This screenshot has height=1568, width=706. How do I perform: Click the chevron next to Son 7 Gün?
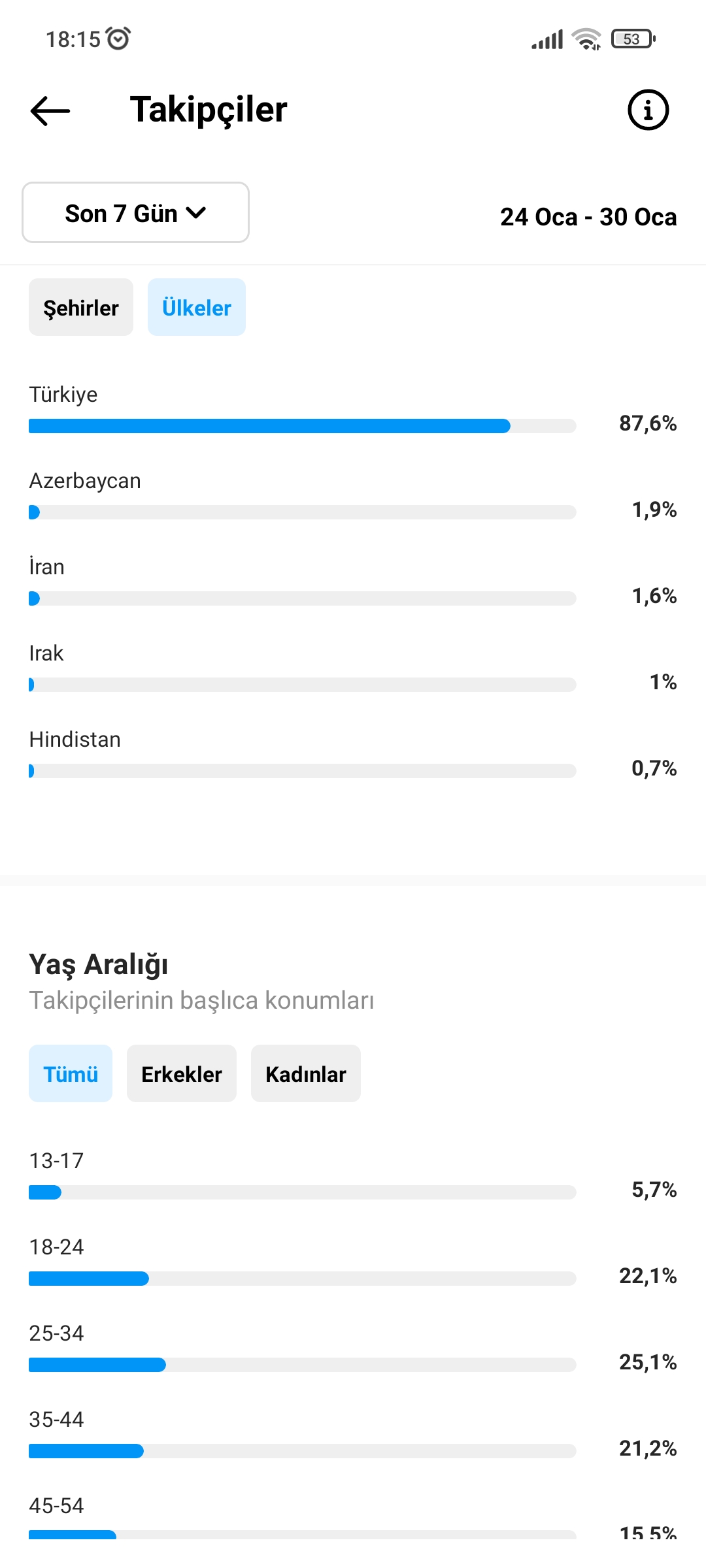click(196, 213)
